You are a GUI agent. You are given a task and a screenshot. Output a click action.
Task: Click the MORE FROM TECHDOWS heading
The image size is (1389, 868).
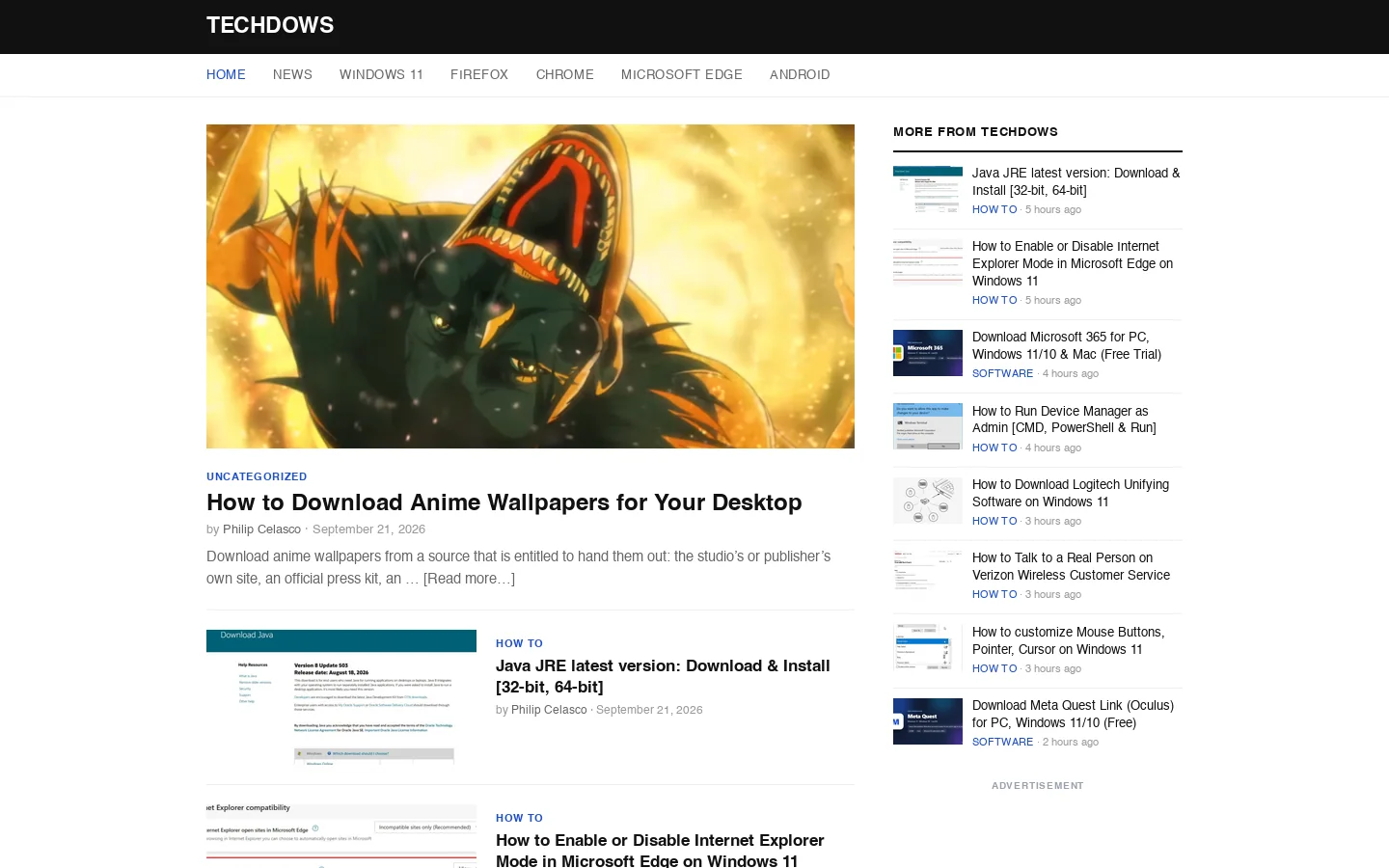click(975, 131)
